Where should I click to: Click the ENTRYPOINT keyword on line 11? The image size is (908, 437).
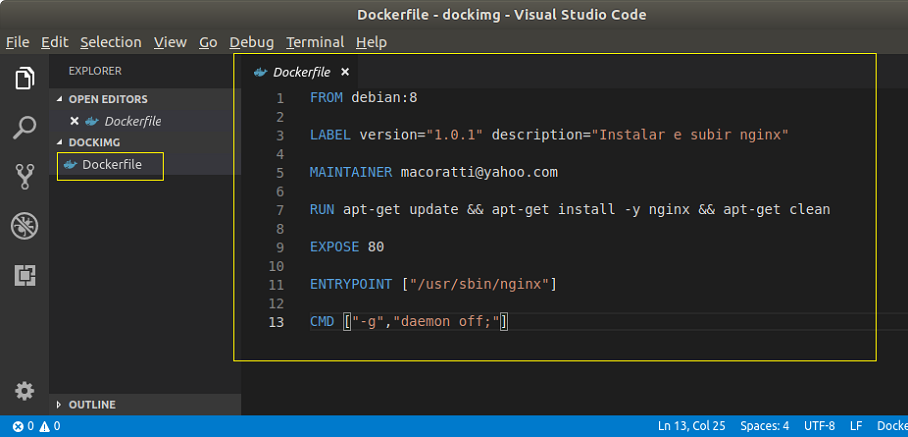click(x=351, y=285)
